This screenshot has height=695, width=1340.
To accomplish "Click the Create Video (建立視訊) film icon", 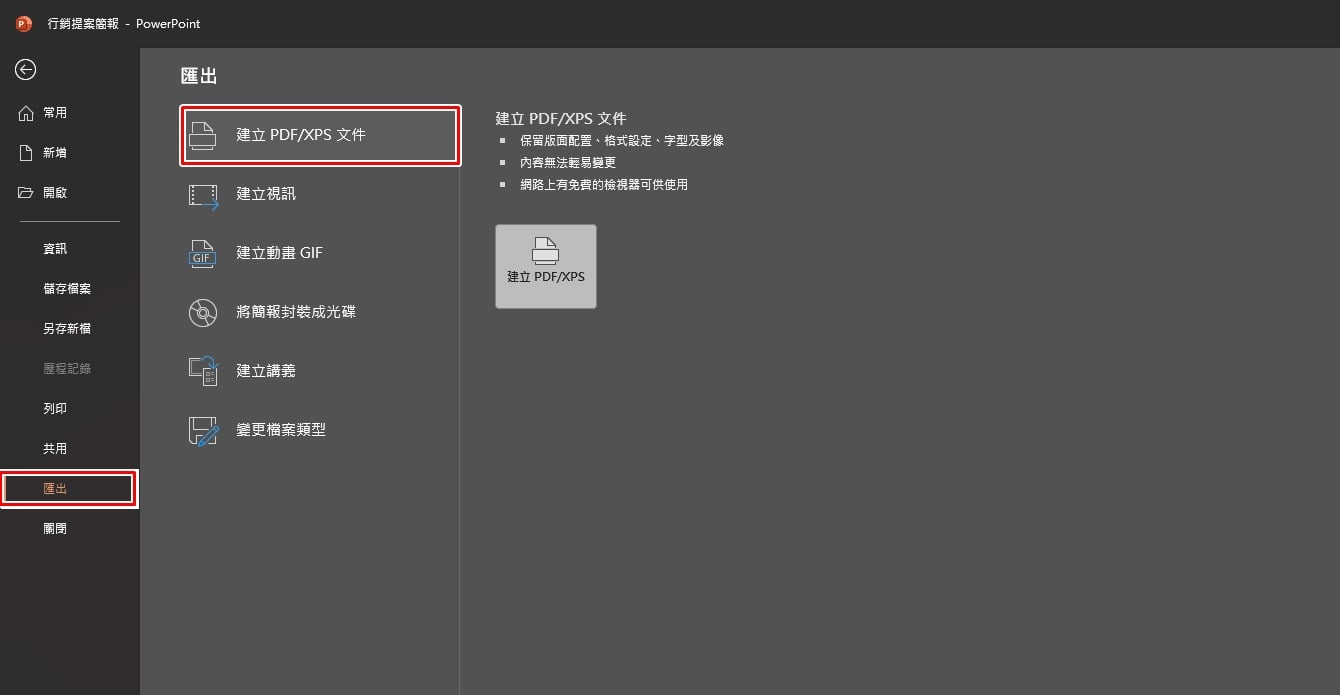I will [x=203, y=195].
